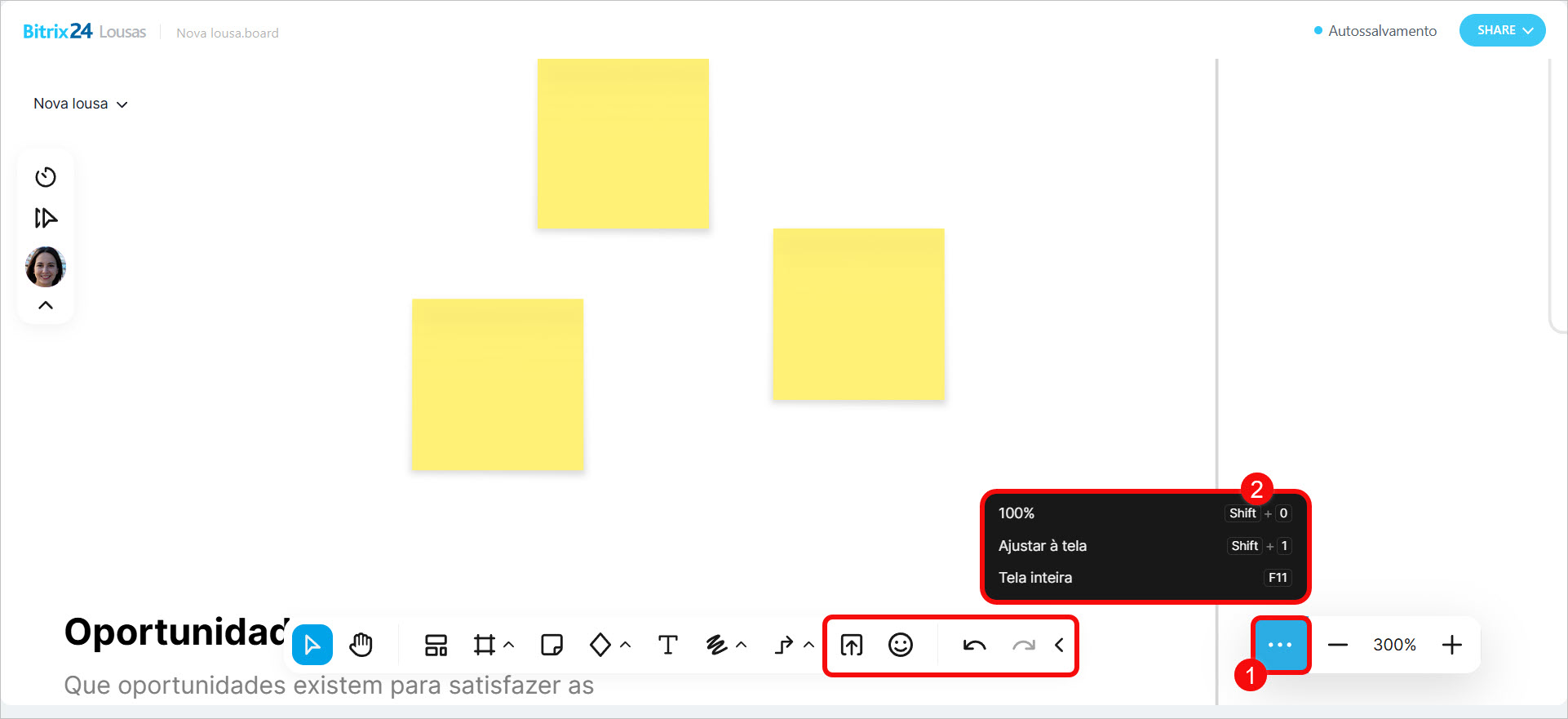
Task: Pick the sticky note tool
Action: click(551, 646)
